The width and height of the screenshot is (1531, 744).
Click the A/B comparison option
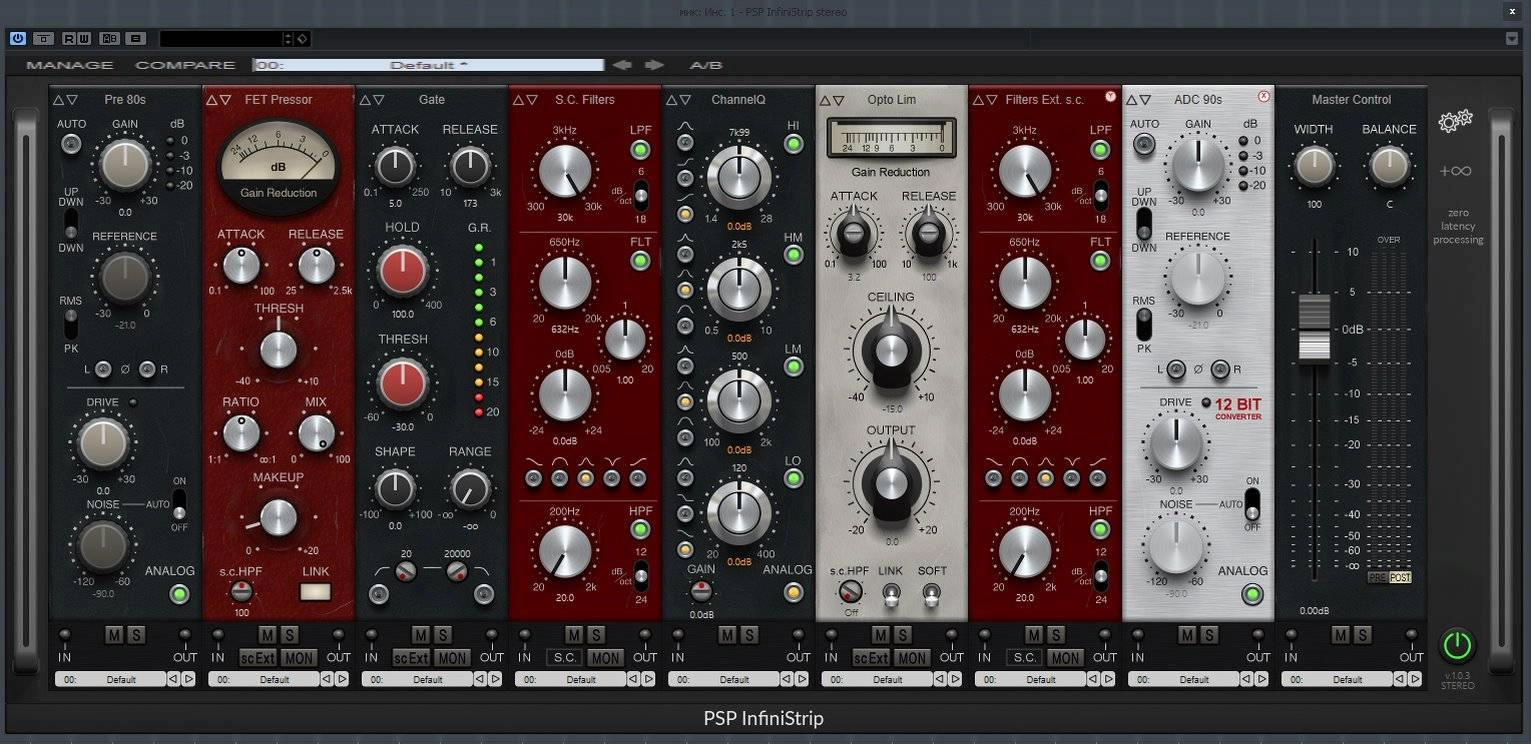click(706, 65)
